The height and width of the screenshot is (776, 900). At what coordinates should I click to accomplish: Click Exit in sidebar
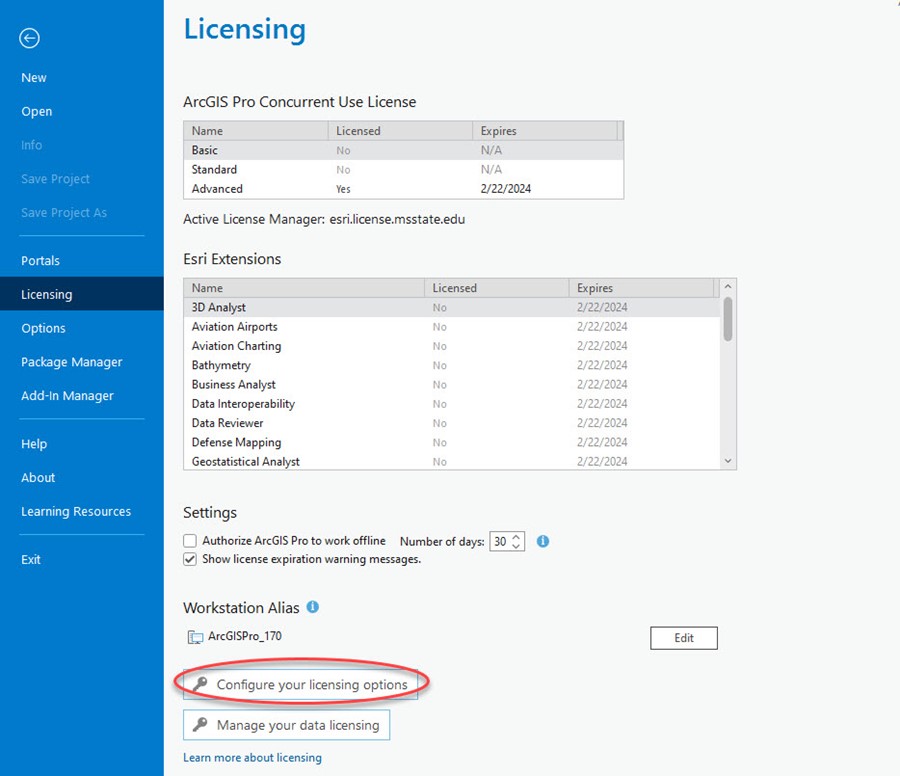coord(30,560)
